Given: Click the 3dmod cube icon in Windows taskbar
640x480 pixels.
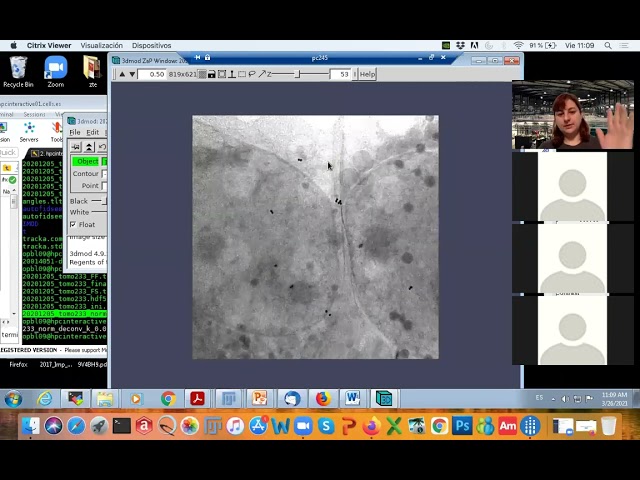Looking at the screenshot, I should pyautogui.click(x=384, y=399).
